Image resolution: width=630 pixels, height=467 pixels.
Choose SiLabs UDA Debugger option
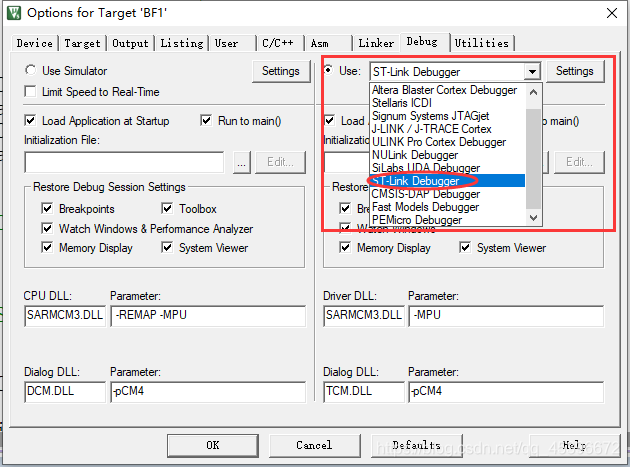point(447,168)
